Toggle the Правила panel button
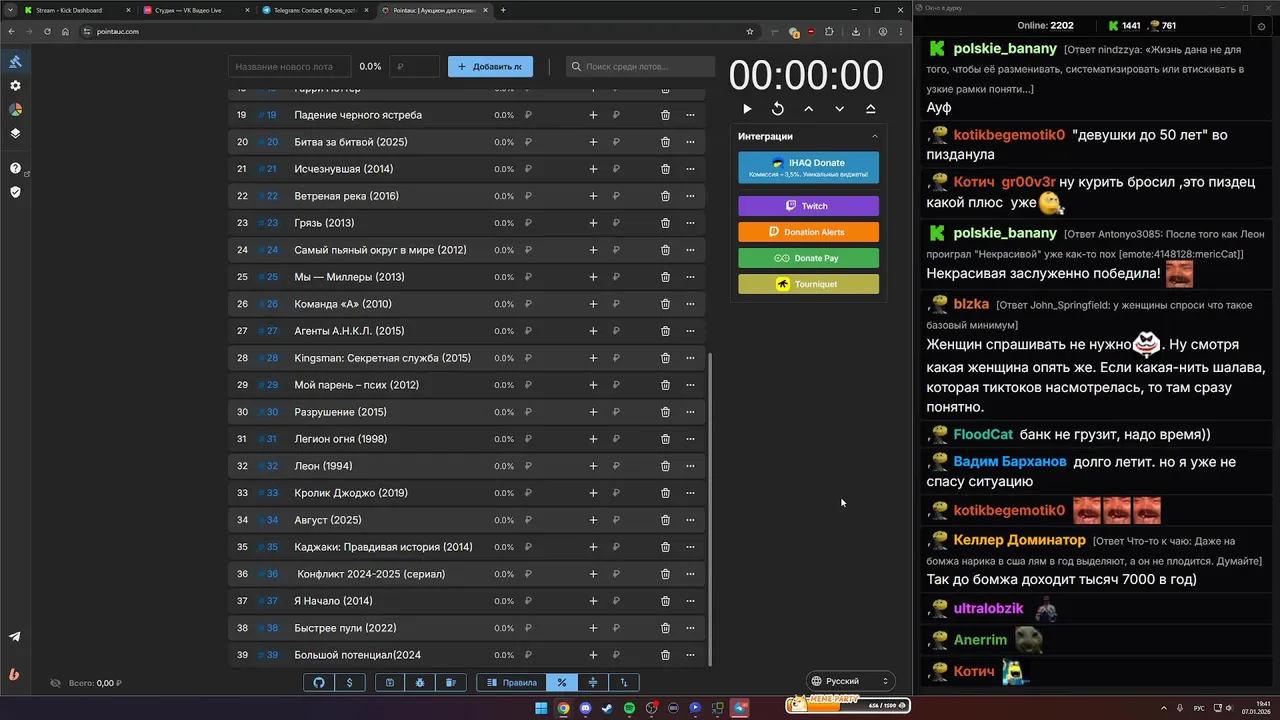Image resolution: width=1280 pixels, height=720 pixels. [x=511, y=682]
